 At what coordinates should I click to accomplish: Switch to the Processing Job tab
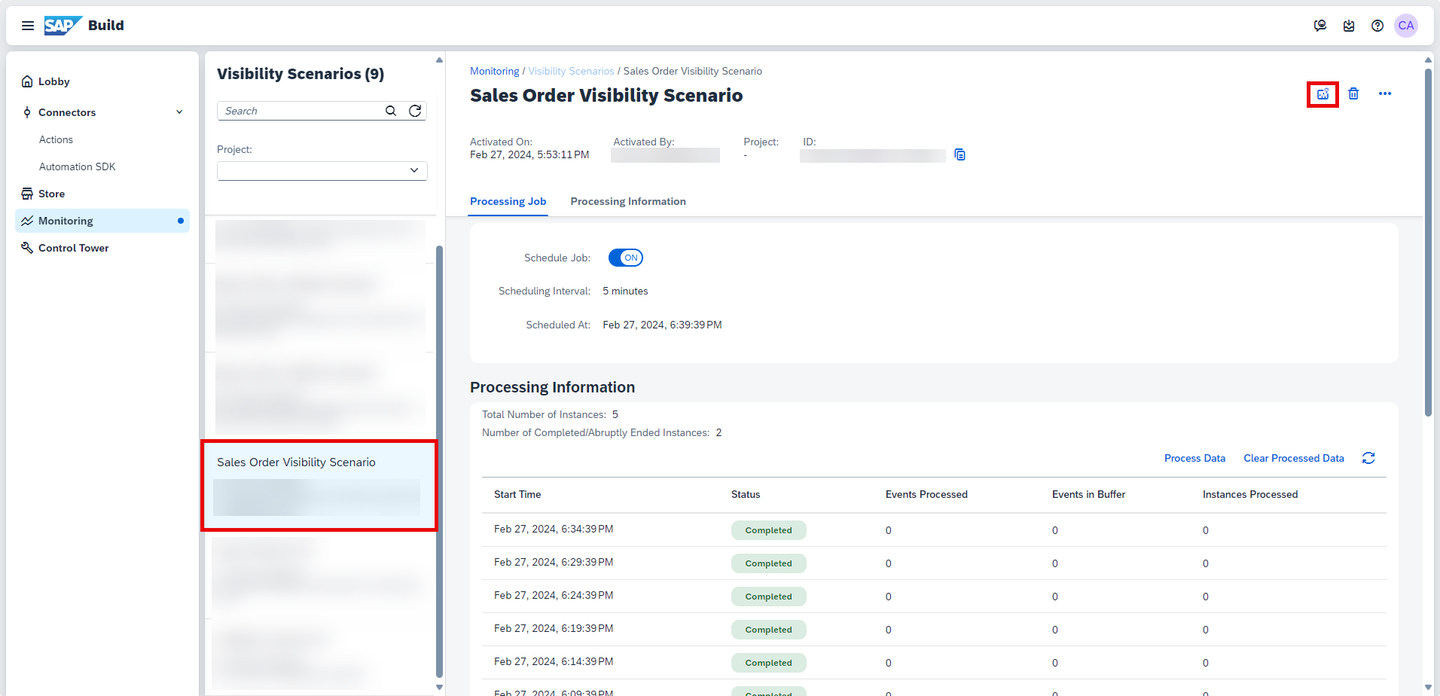click(508, 201)
